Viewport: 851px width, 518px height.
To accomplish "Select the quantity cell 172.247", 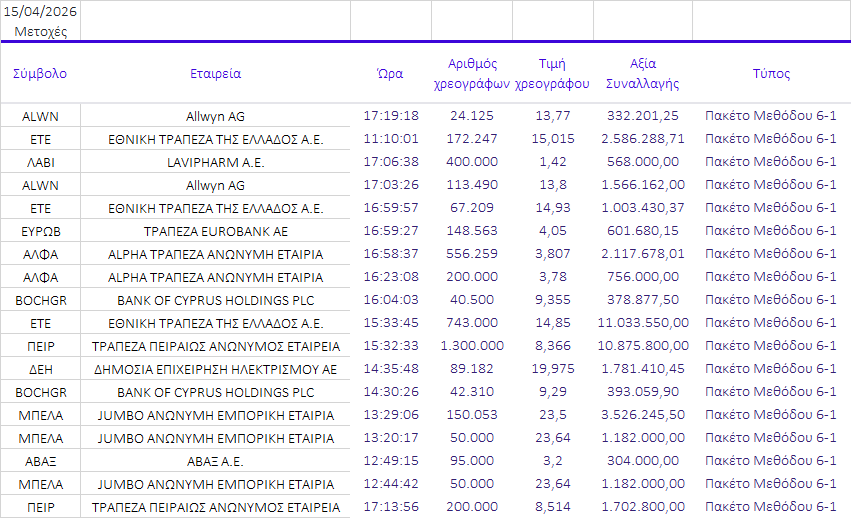I will (472, 138).
